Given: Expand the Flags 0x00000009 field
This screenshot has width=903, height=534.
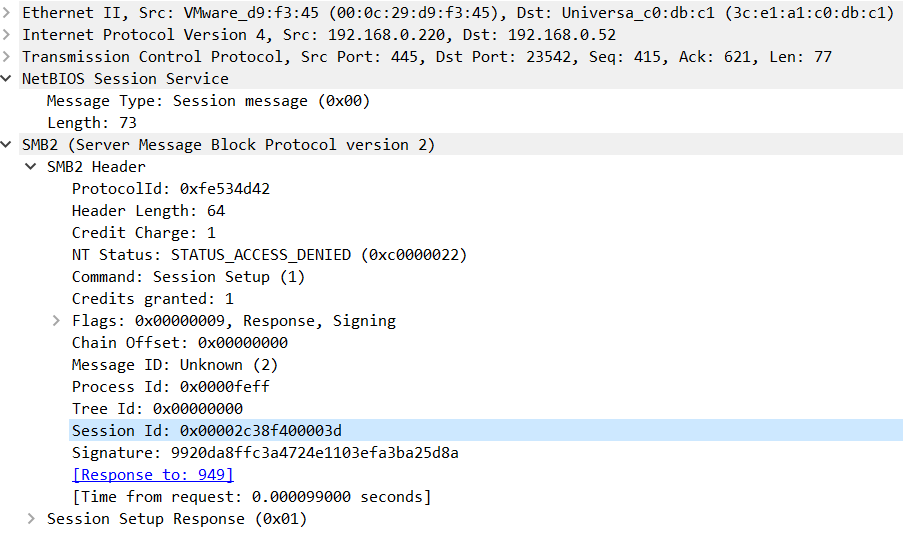Looking at the screenshot, I should (56, 321).
